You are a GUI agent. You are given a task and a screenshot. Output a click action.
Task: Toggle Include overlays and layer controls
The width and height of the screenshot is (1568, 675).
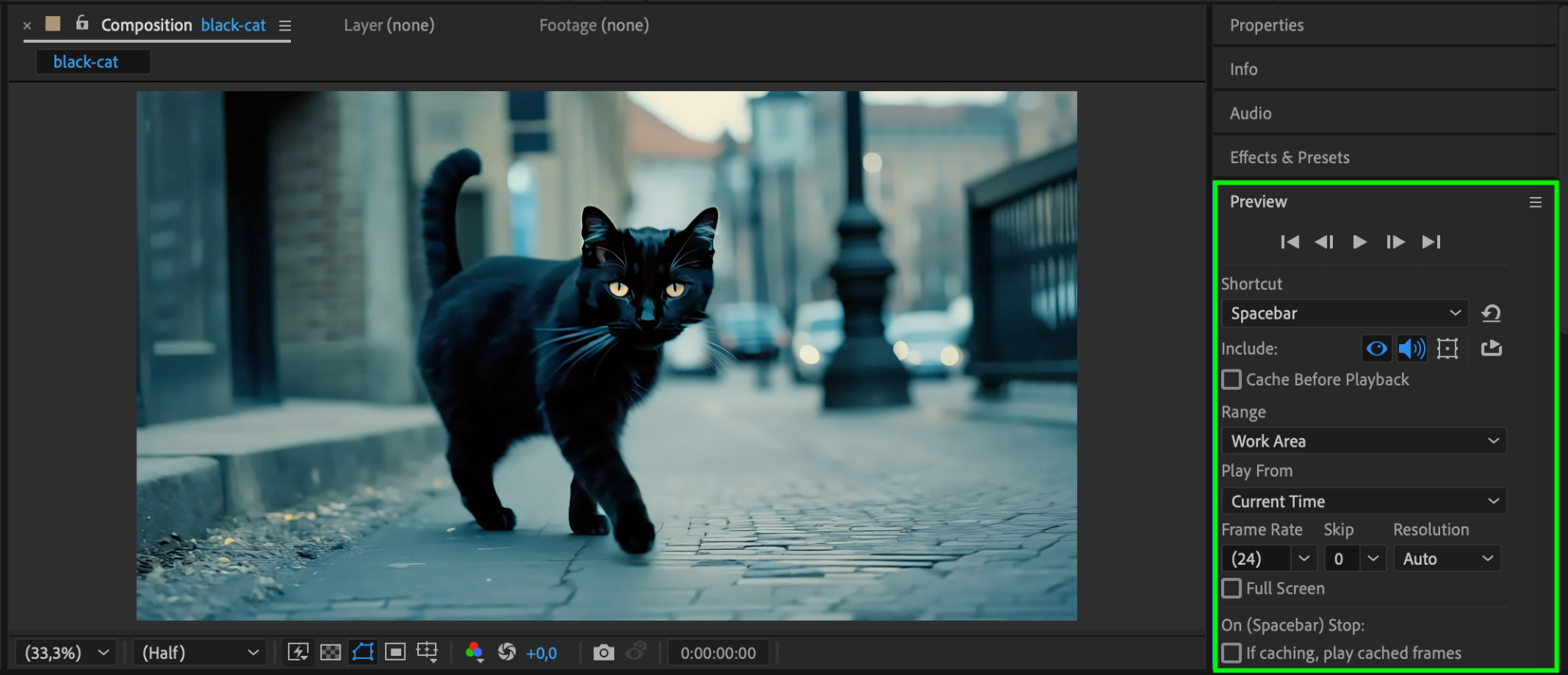[x=1447, y=349]
